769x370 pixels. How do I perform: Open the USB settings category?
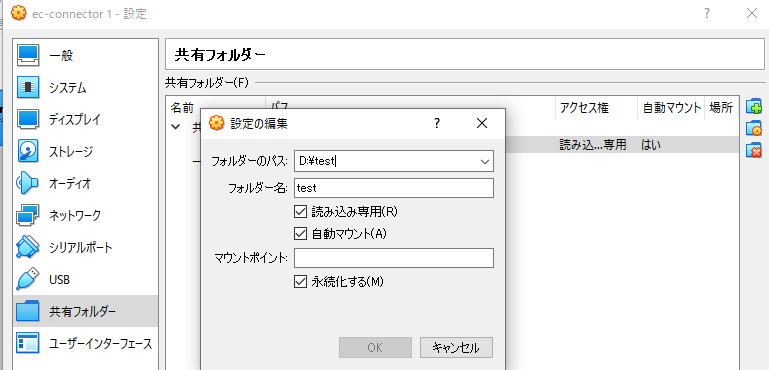pyautogui.click(x=85, y=279)
